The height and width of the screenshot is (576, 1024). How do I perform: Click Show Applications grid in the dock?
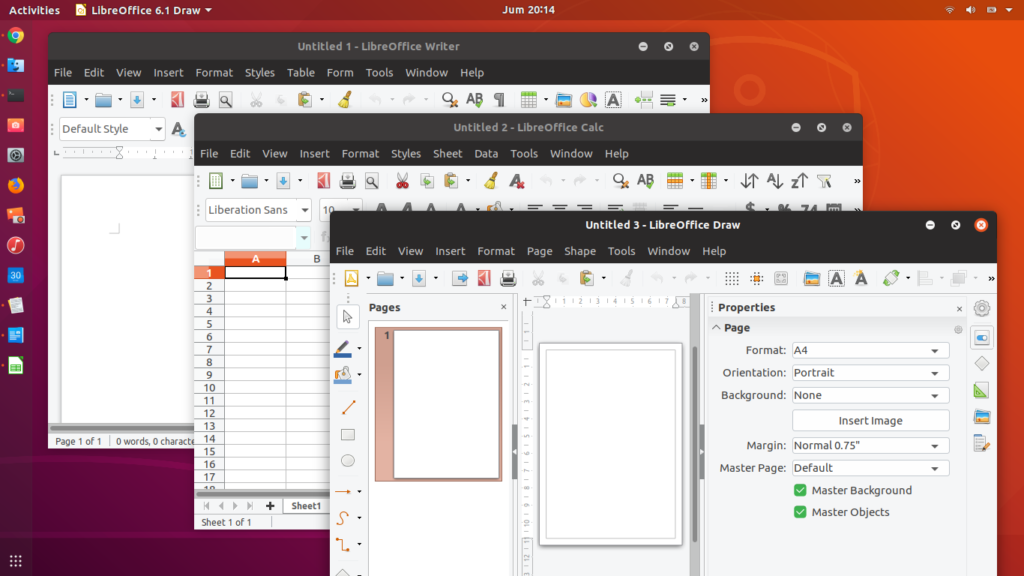(x=16, y=561)
